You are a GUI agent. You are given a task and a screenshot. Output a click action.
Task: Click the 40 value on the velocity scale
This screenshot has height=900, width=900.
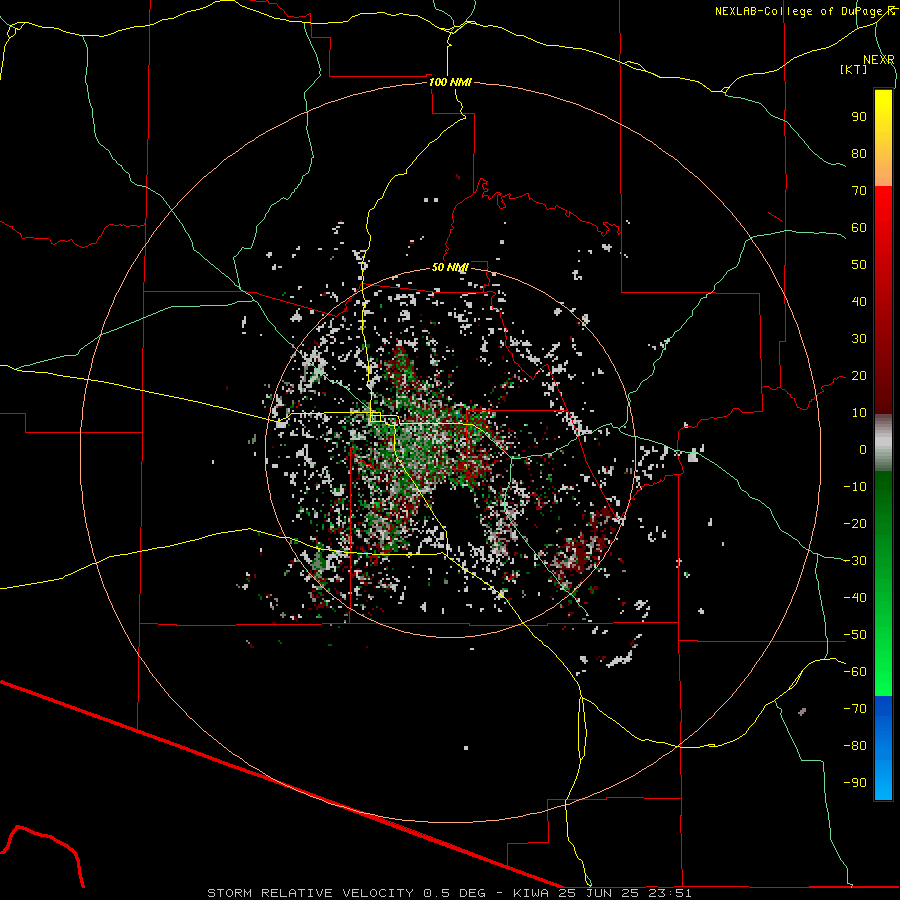coord(859,301)
